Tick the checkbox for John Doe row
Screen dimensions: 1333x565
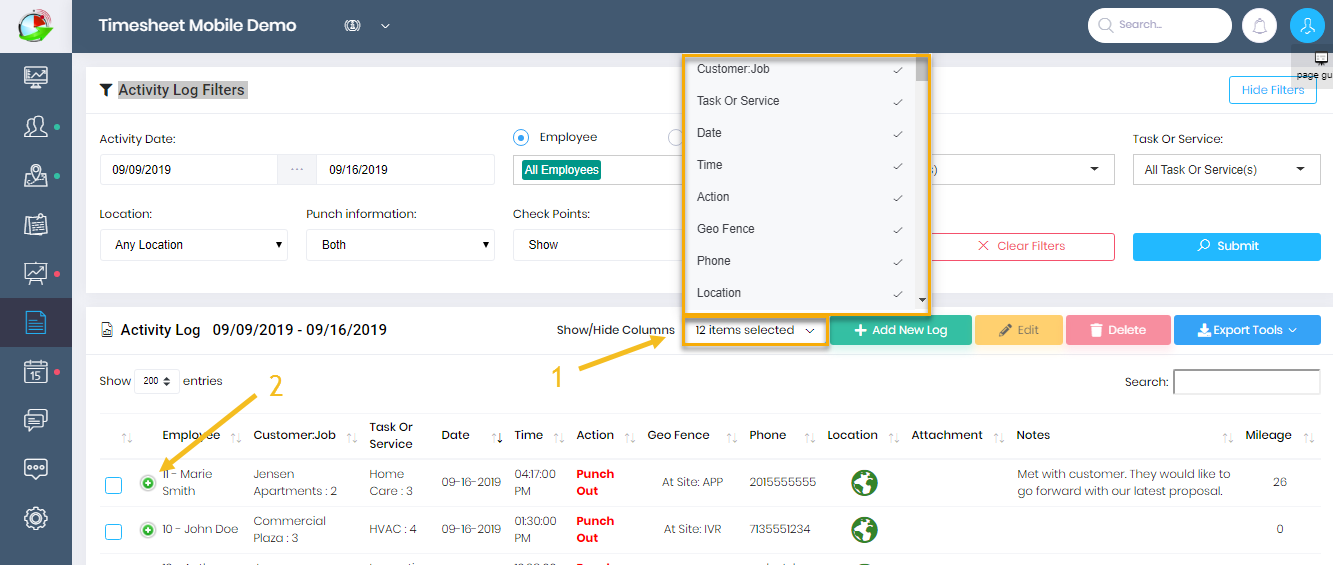(x=114, y=531)
